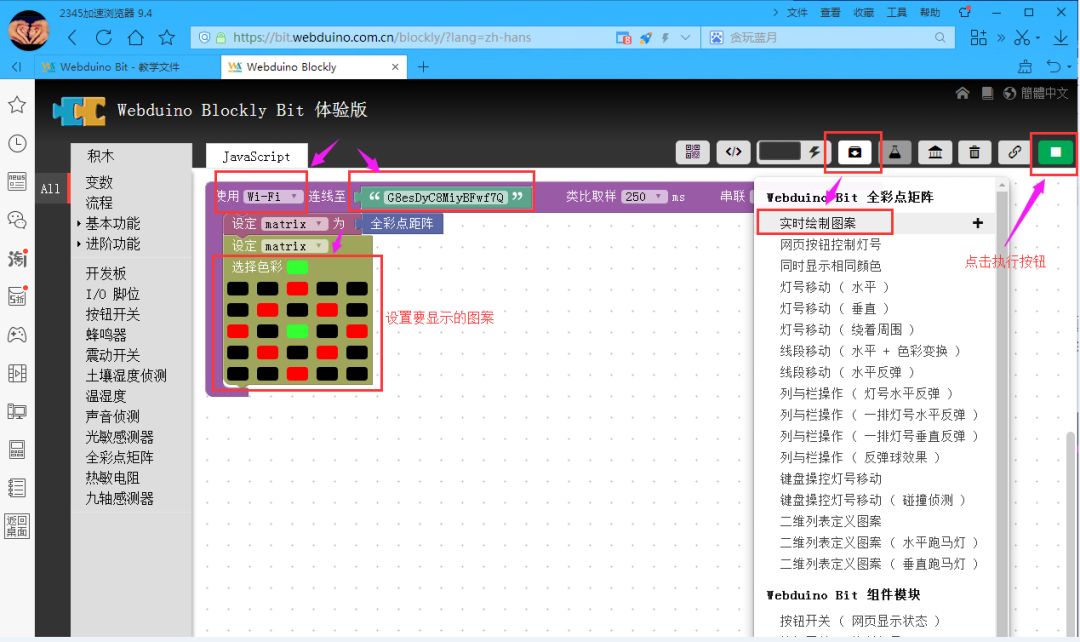This screenshot has height=642, width=1080.
Task: Open example 键盘操控灯号移动
Action: (x=830, y=479)
